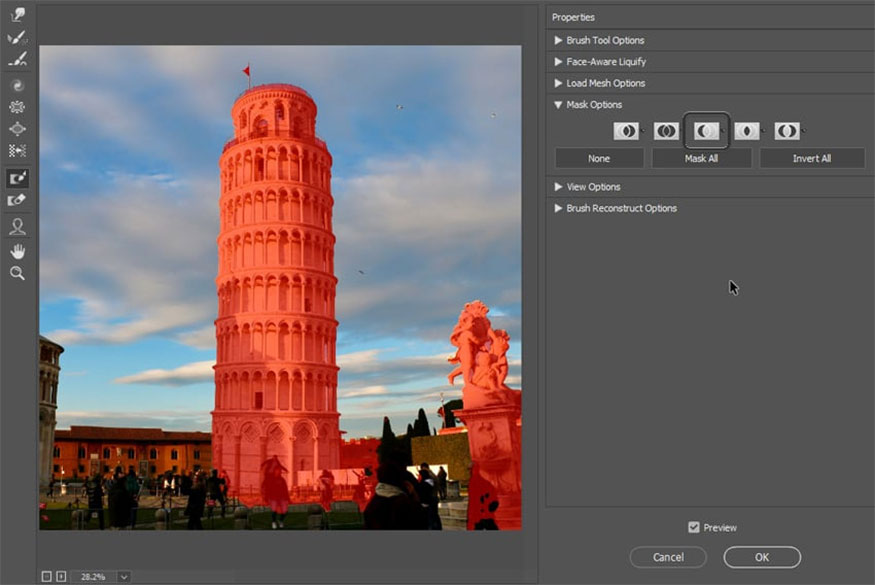Click the Mask All button
875x585 pixels.
(701, 158)
